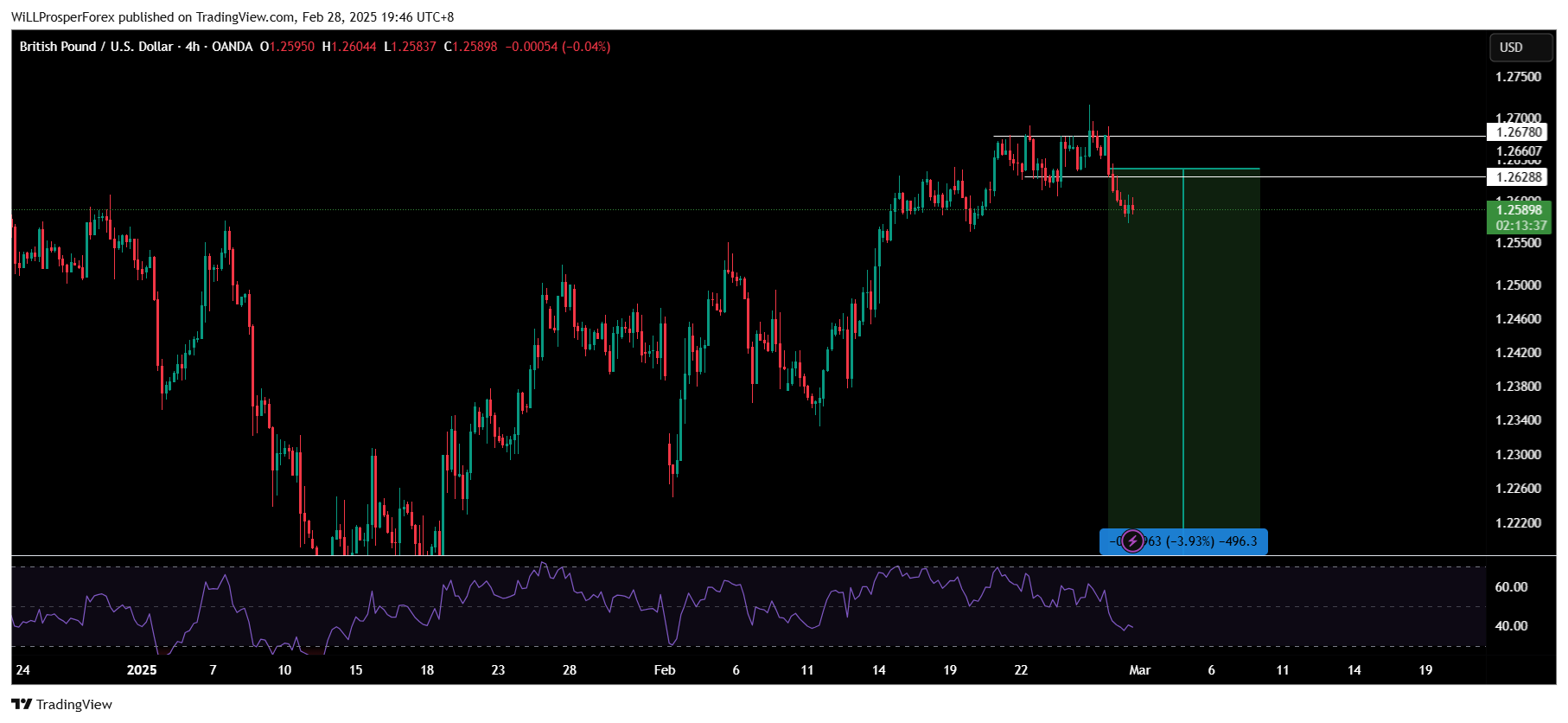
Task: Click the 22 date label on time axis
Action: (1021, 670)
